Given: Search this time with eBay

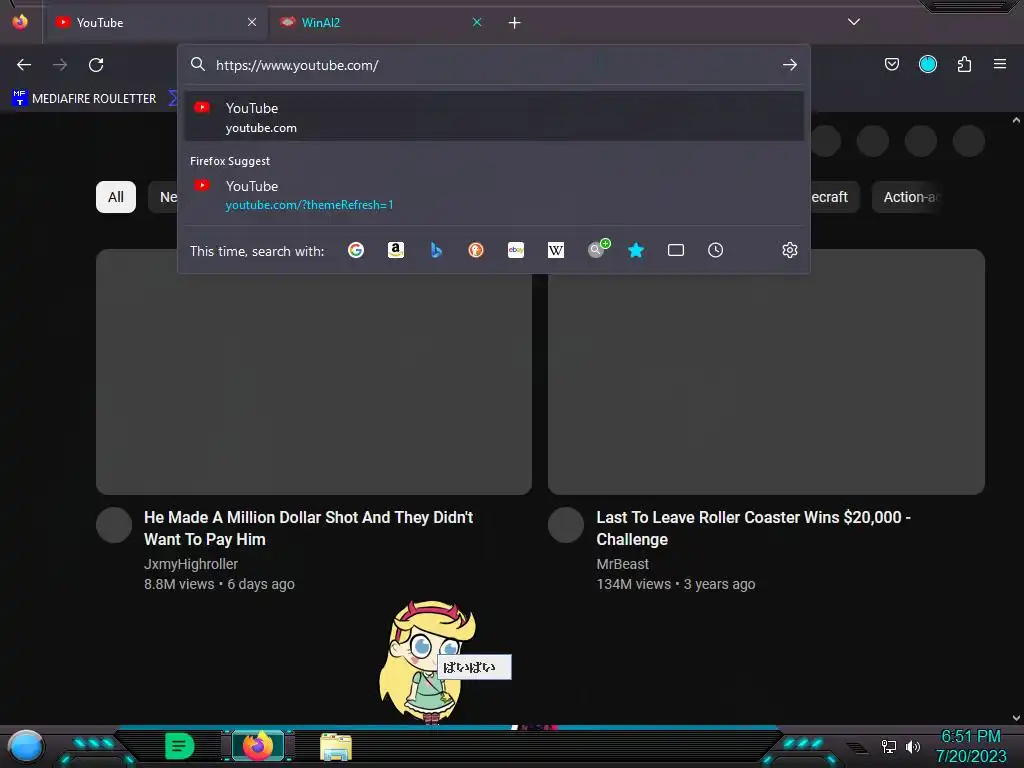Looking at the screenshot, I should [516, 250].
